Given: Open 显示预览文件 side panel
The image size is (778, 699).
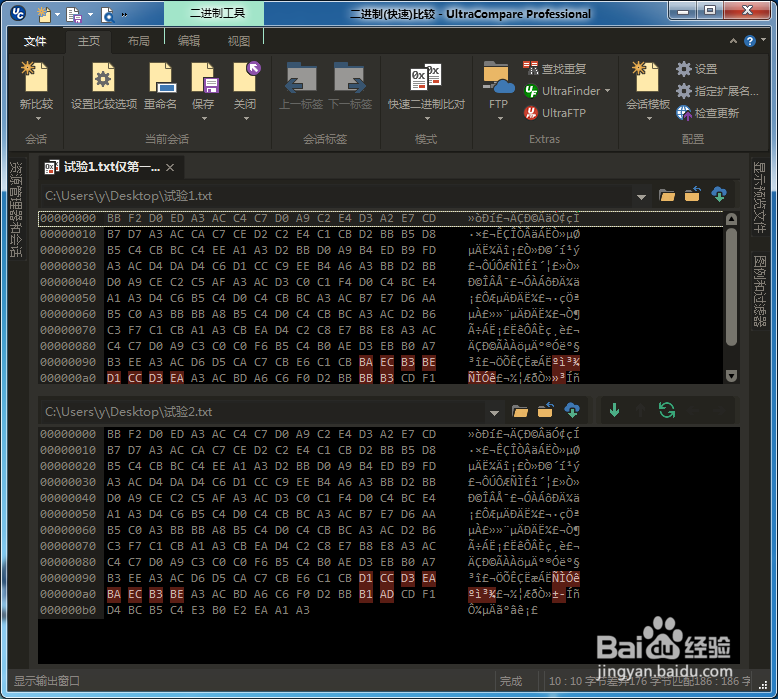Looking at the screenshot, I should tap(759, 196).
